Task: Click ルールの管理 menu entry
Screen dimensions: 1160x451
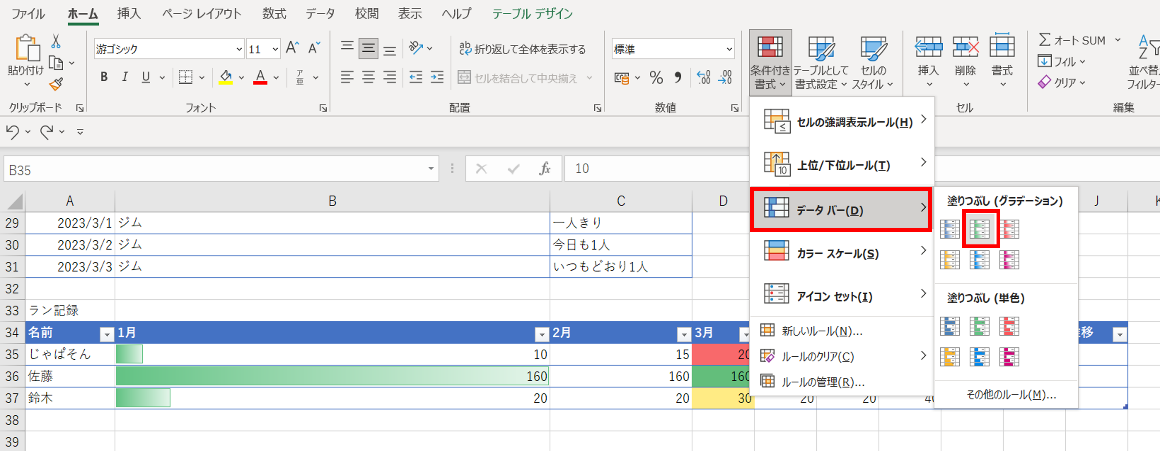Action: (843, 382)
